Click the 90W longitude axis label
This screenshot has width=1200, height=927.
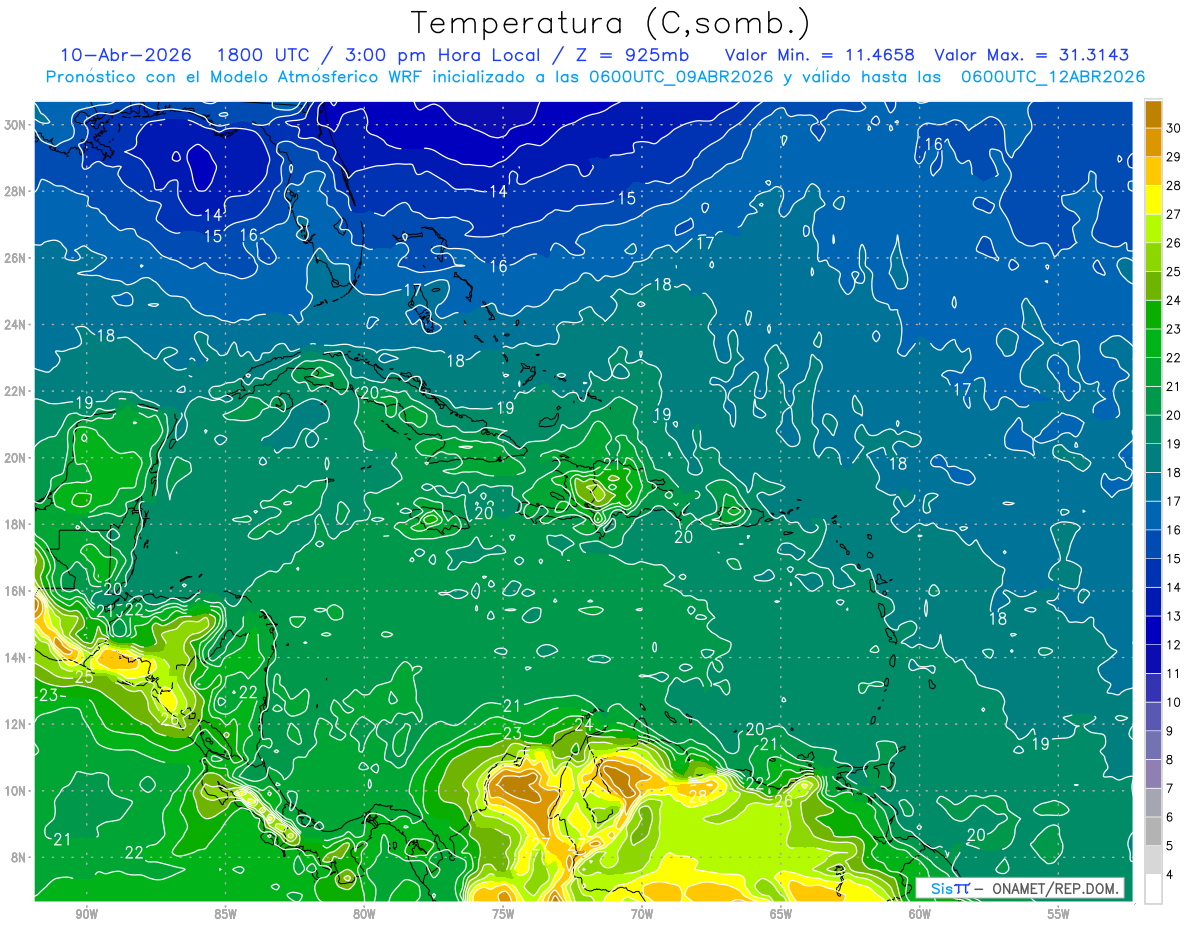coord(86,914)
